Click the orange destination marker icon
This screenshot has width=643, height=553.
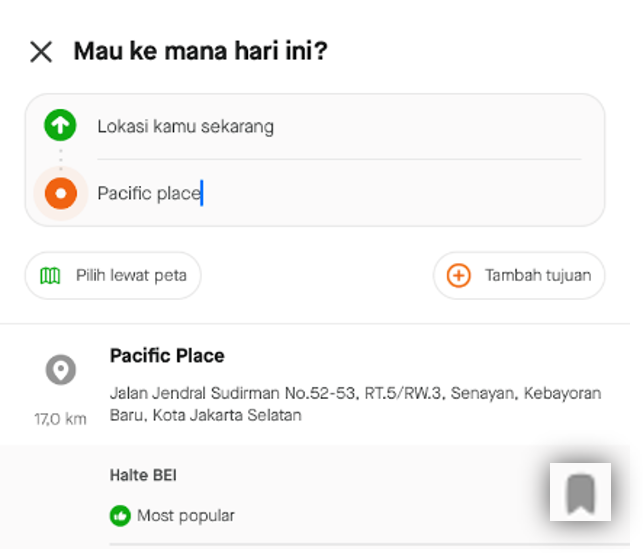pyautogui.click(x=61, y=193)
